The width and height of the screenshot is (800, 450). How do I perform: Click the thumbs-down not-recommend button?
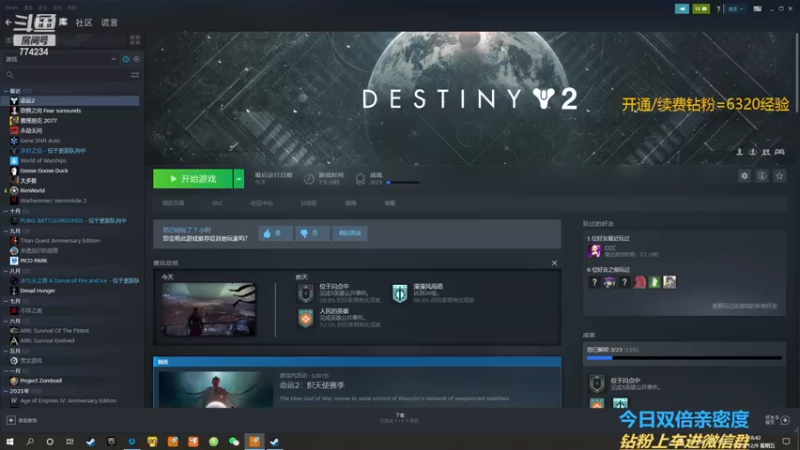tap(312, 233)
